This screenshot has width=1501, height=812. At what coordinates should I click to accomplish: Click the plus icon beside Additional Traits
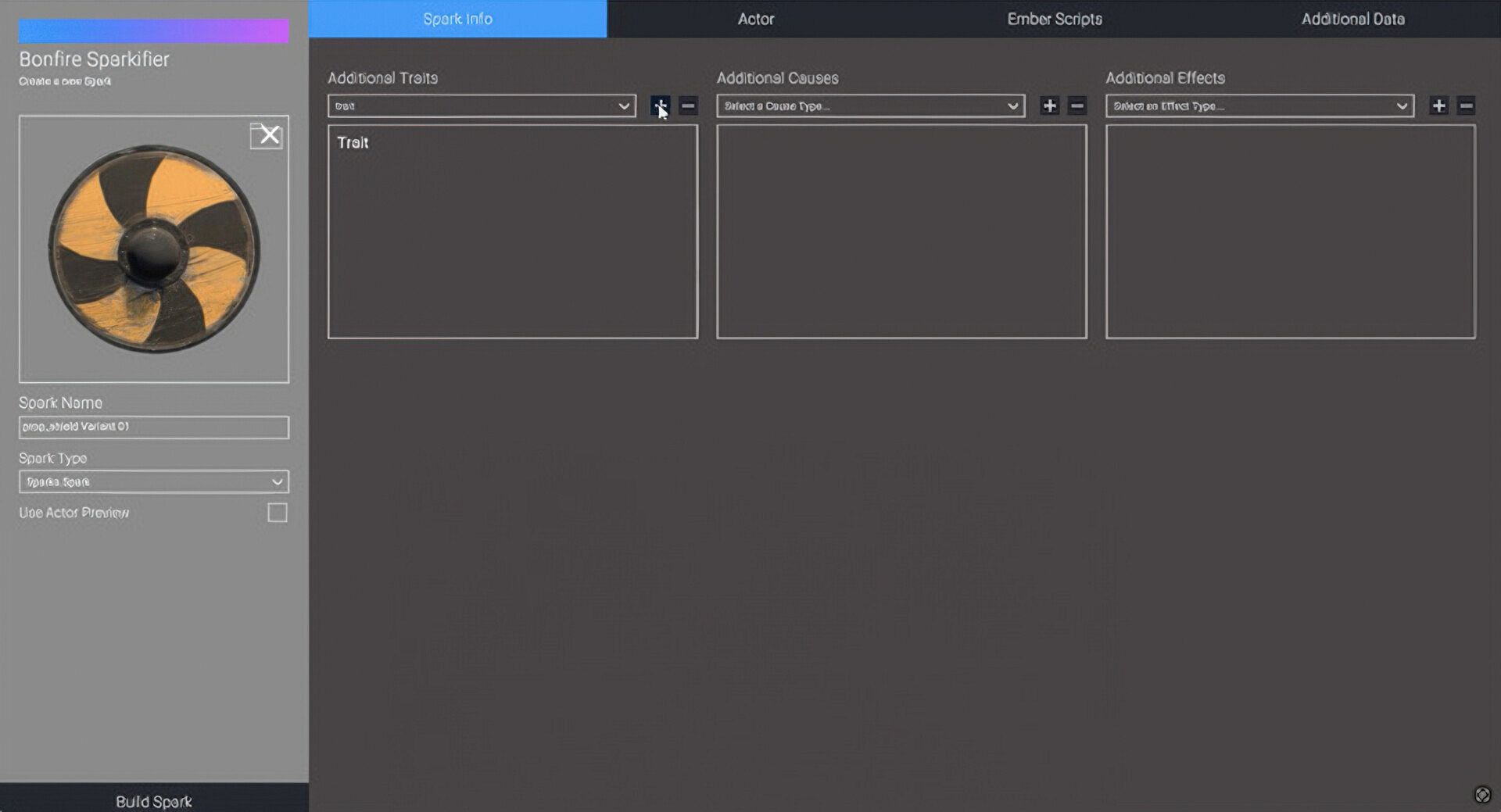[x=660, y=106]
